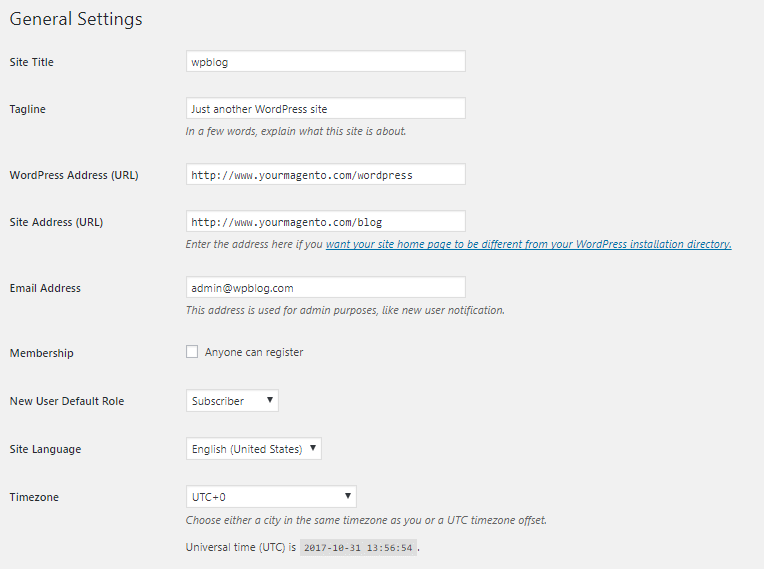Open the New User Default Role dropdown
This screenshot has height=569, width=764.
232,400
